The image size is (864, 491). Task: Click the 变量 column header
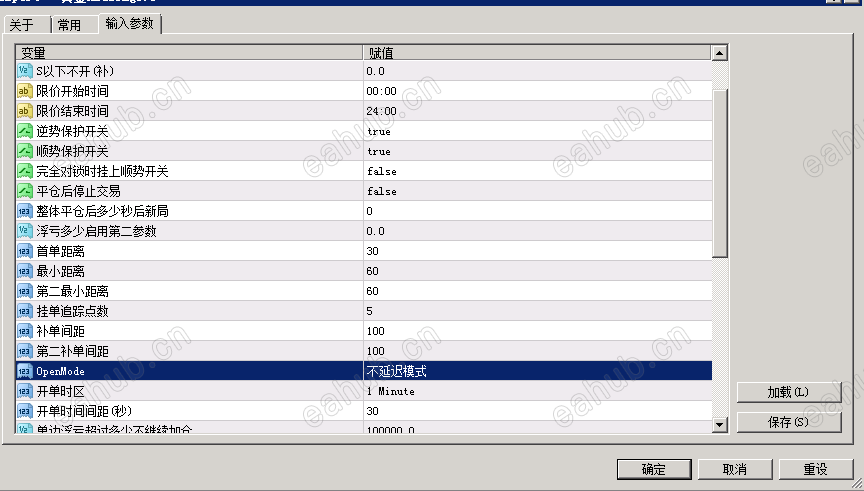click(190, 53)
